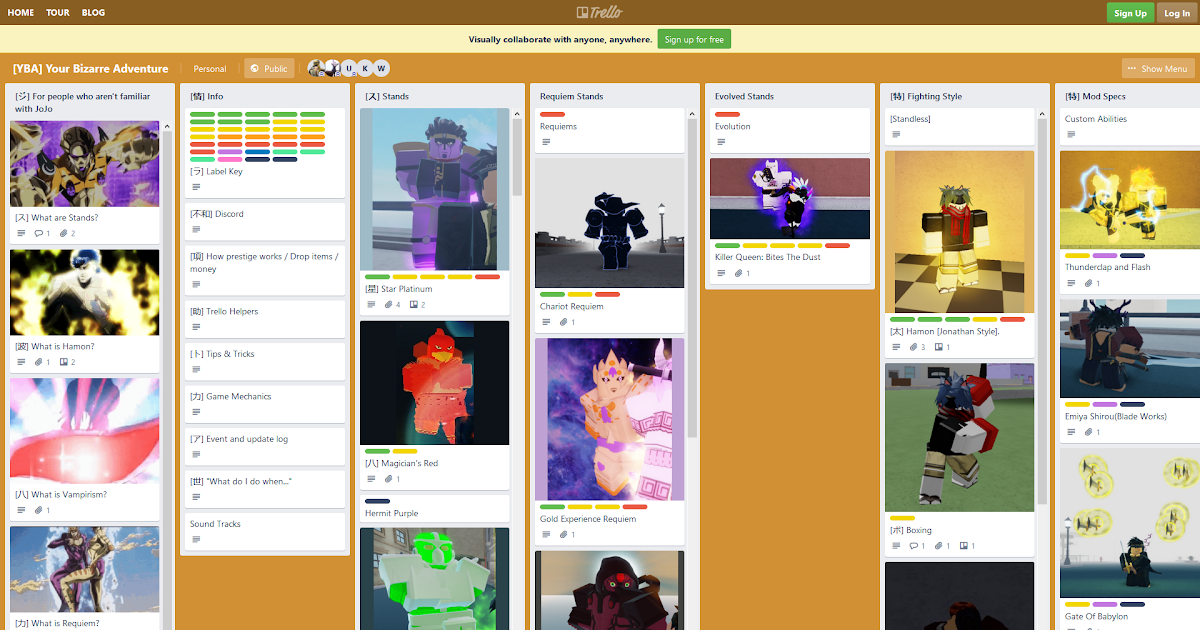The height and width of the screenshot is (630, 1200).
Task: Open How prestige works / Drop items card
Action: coord(265,270)
